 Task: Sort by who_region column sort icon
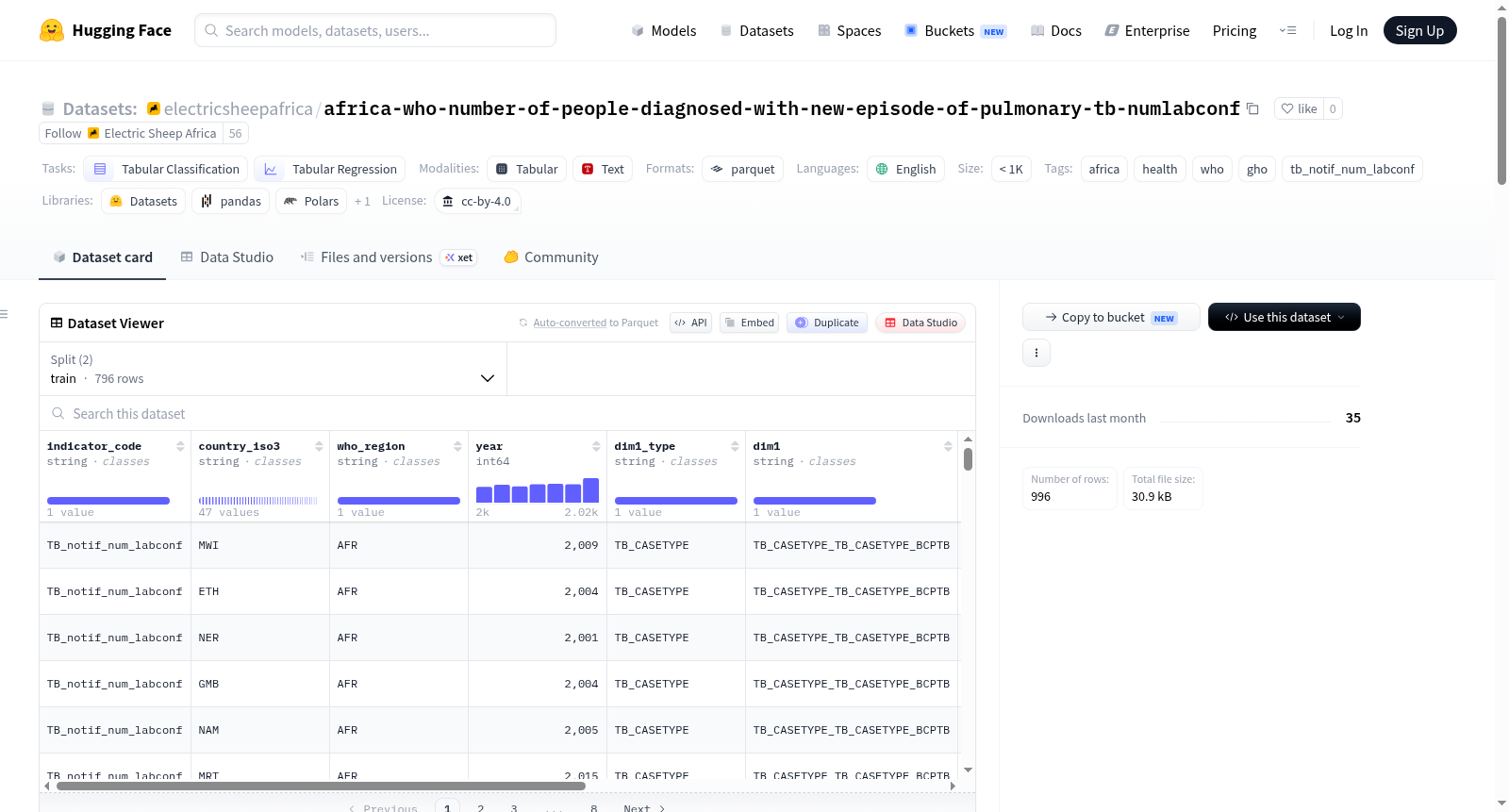(x=457, y=446)
